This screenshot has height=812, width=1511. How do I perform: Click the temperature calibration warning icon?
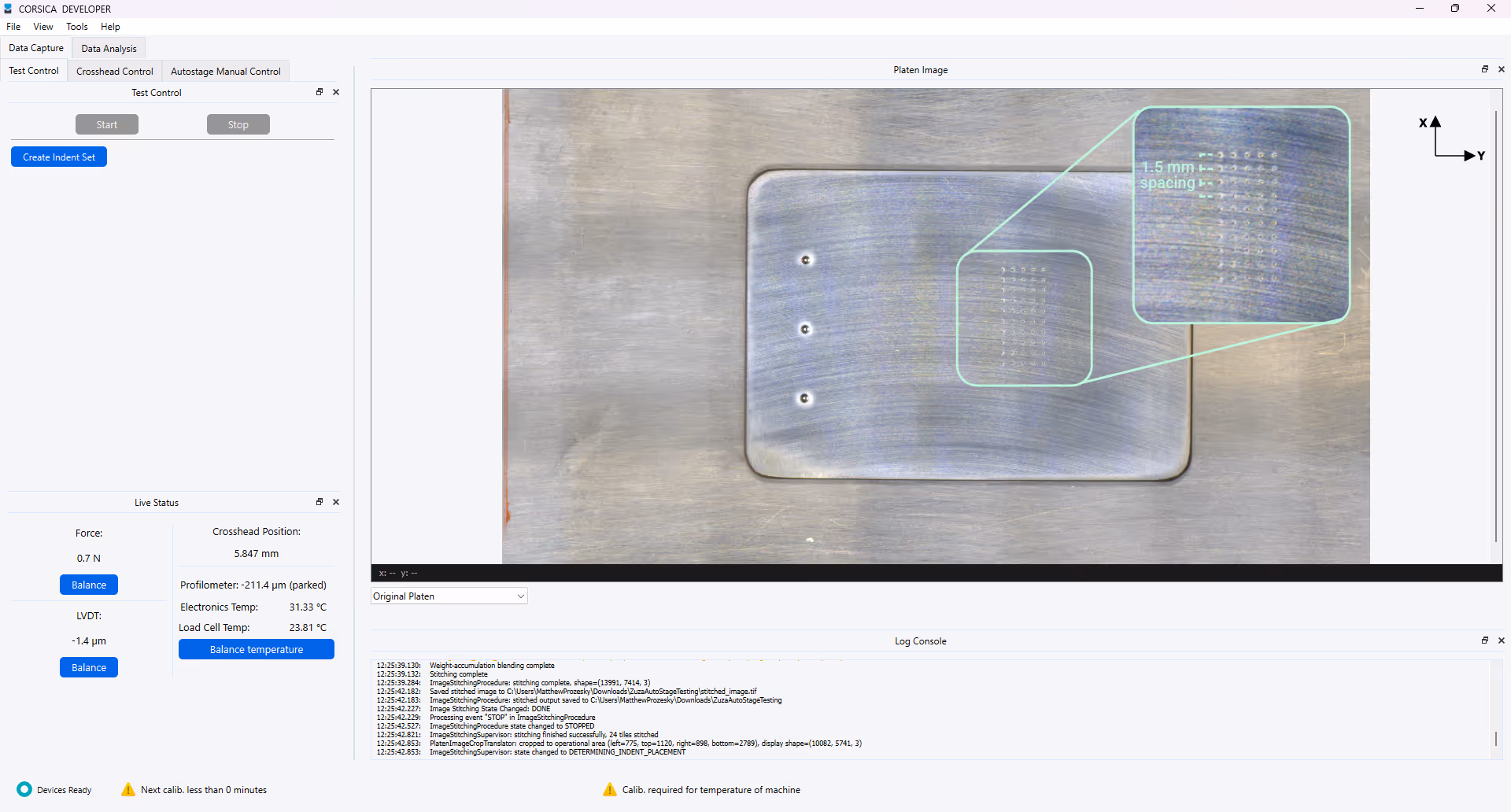pos(610,789)
